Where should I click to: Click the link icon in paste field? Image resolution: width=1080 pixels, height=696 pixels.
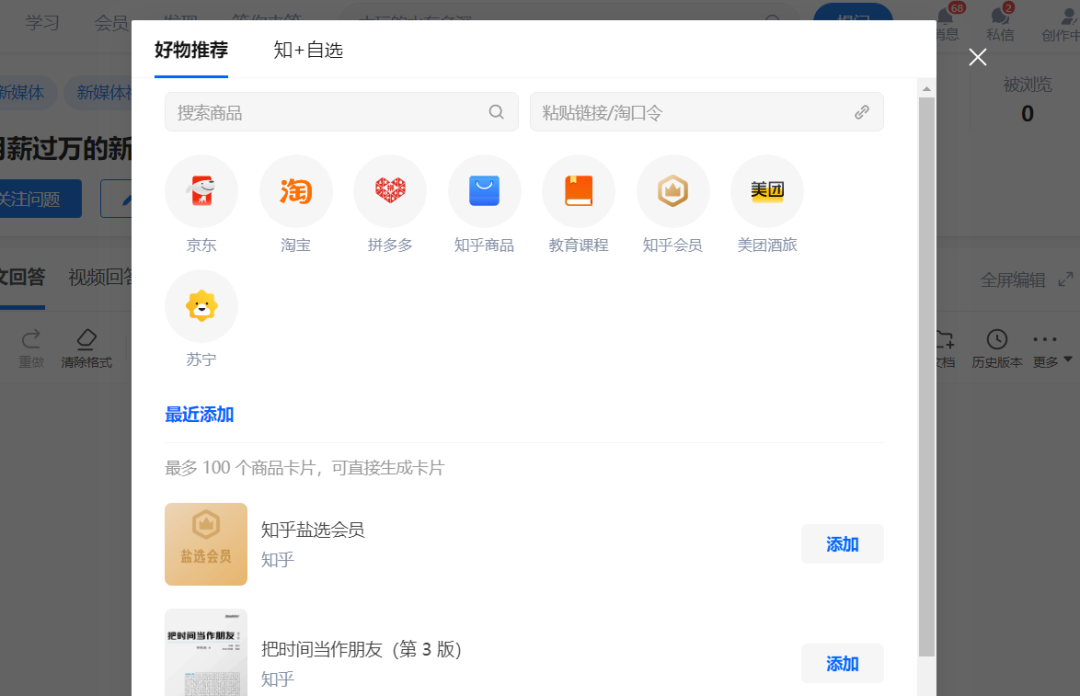[x=862, y=112]
